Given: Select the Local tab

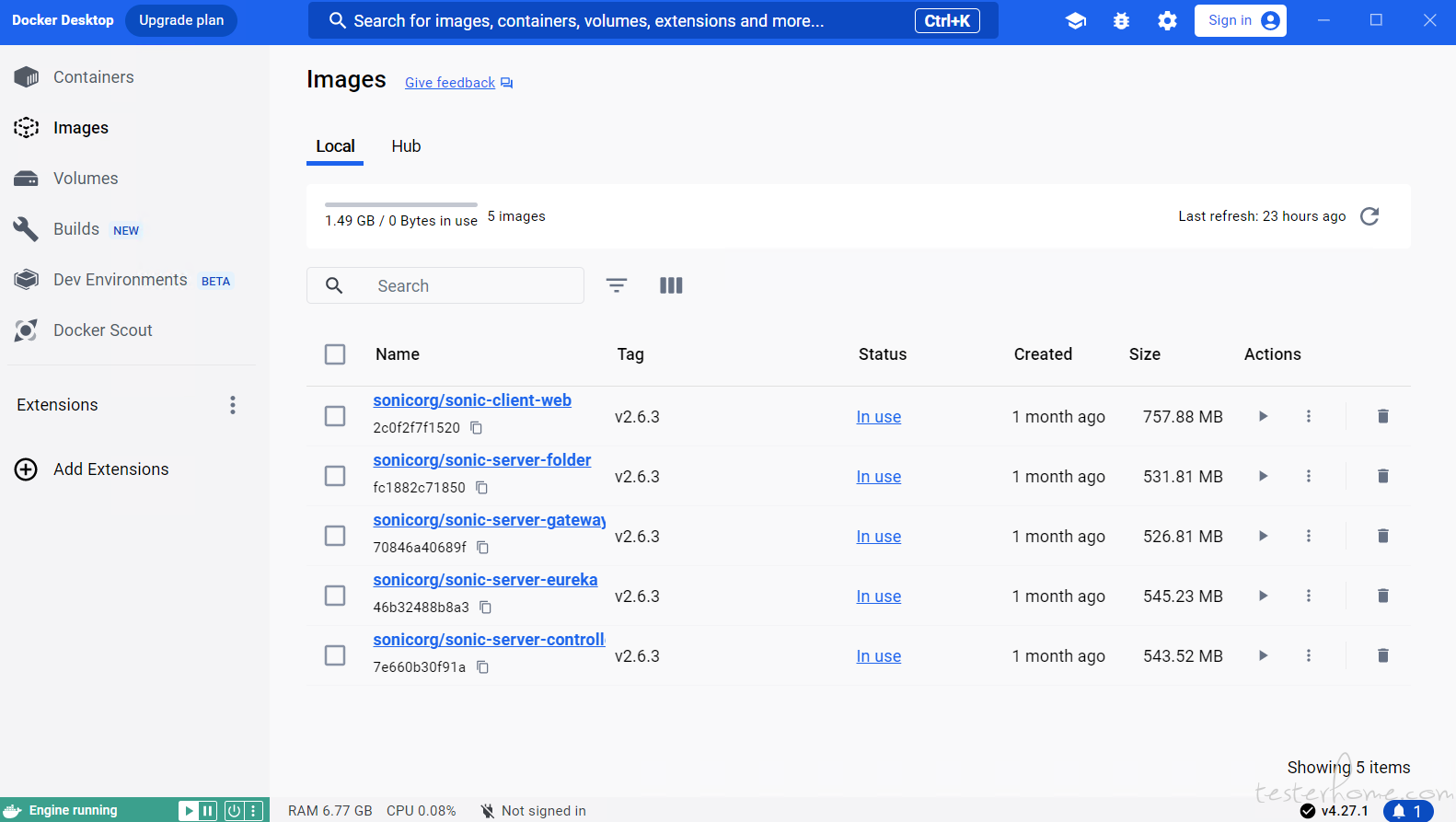Looking at the screenshot, I should pyautogui.click(x=335, y=146).
